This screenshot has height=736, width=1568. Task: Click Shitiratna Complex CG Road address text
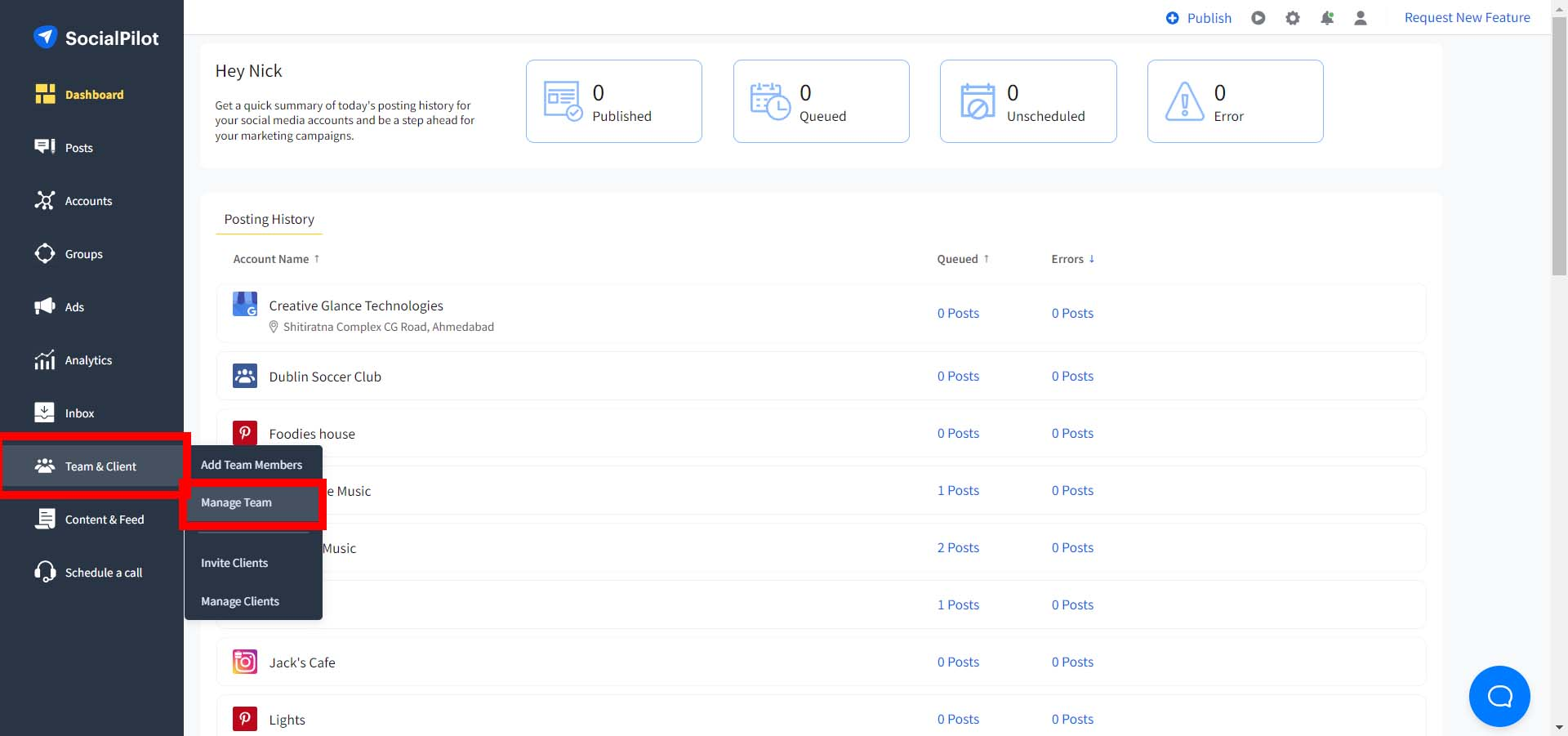click(389, 327)
